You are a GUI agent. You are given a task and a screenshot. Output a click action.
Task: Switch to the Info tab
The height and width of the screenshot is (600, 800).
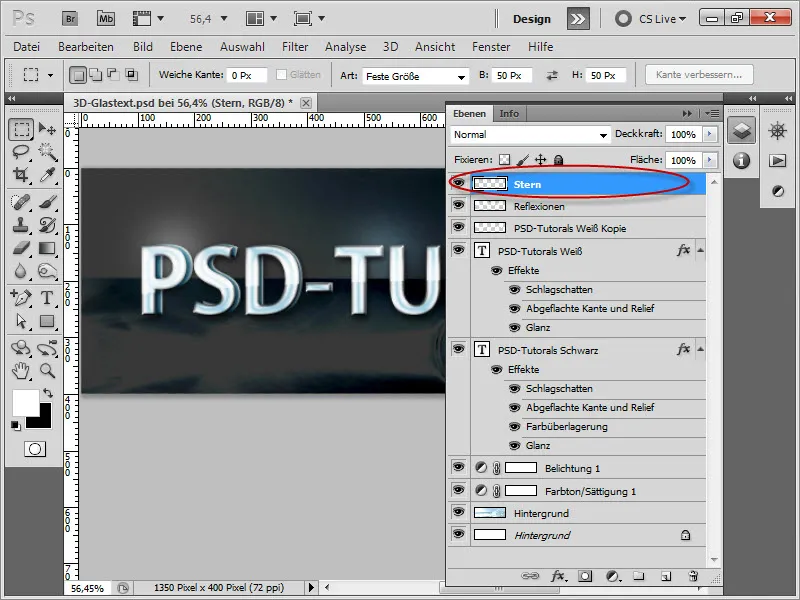[509, 113]
